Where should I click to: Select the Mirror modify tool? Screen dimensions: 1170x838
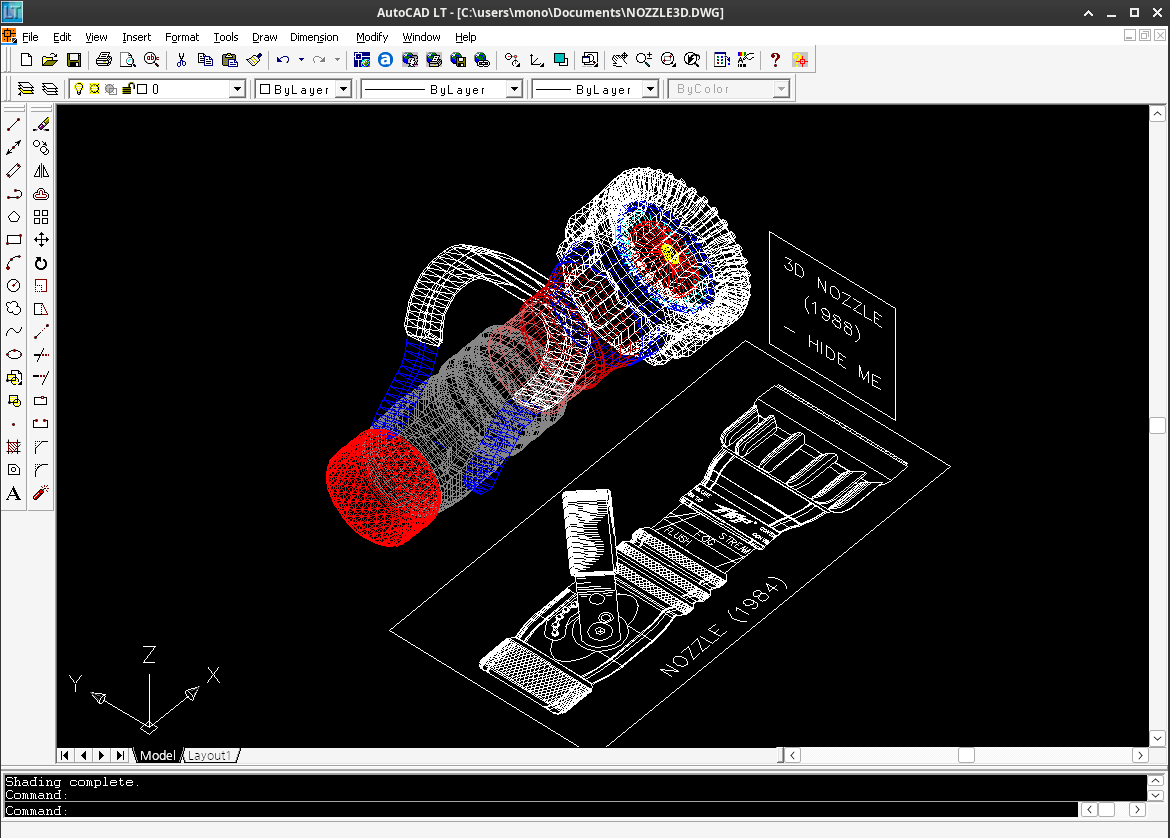(41, 171)
